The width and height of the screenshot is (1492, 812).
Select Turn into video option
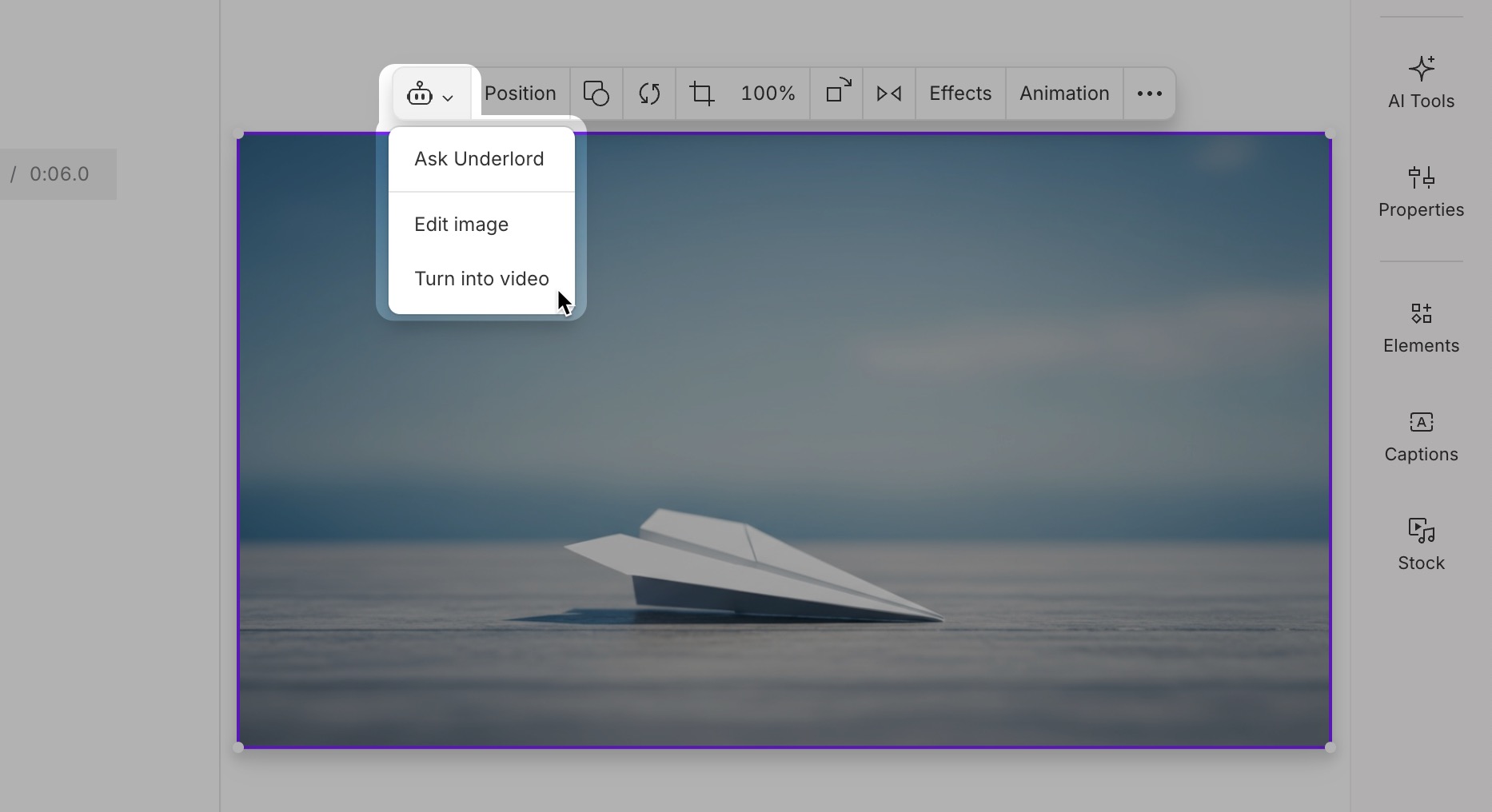point(481,279)
